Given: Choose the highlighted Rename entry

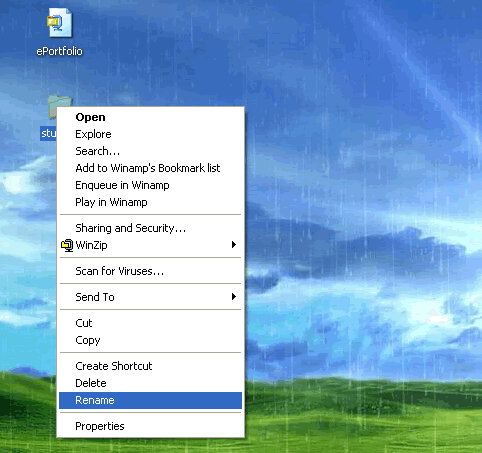Looking at the screenshot, I should coord(150,400).
